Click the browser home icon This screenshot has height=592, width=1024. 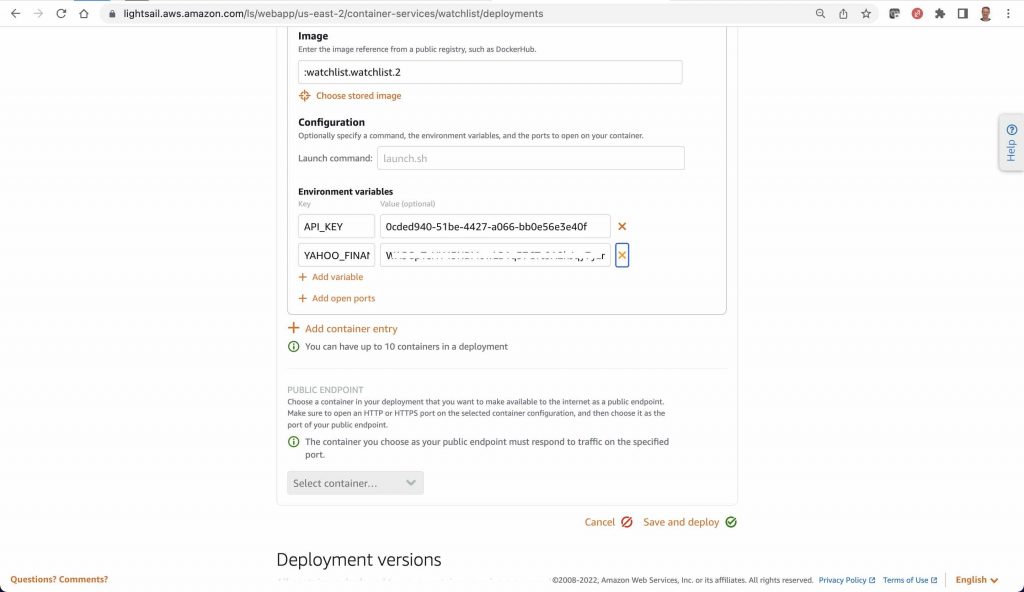point(85,14)
